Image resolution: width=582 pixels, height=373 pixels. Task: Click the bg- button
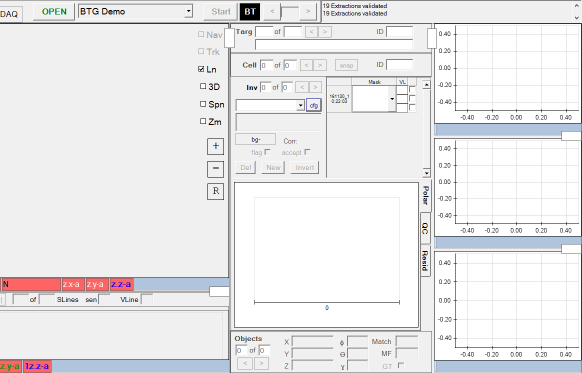tap(255, 140)
